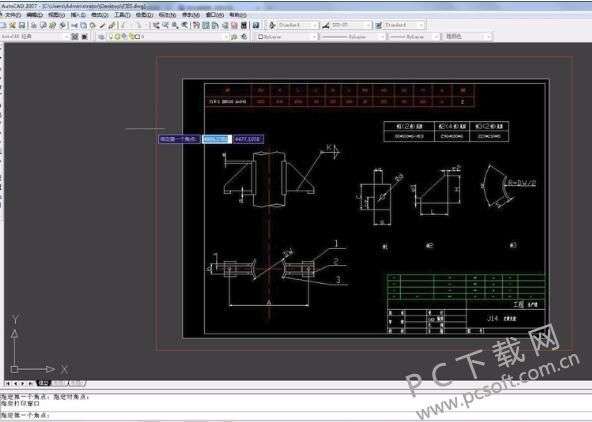Open the Properties palette icon
Screen dimensions: 592x422
tap(196, 25)
